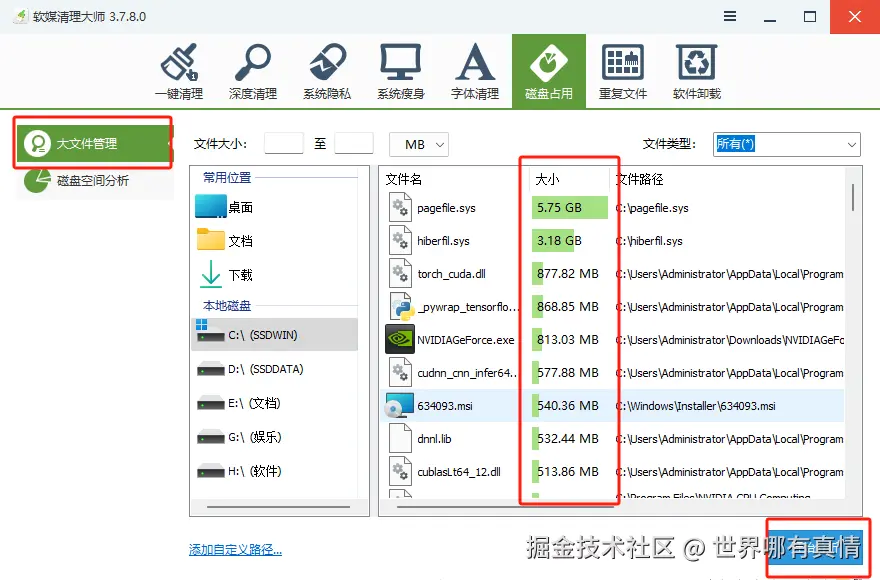Sort by the 文件路径 column header

click(x=640, y=179)
